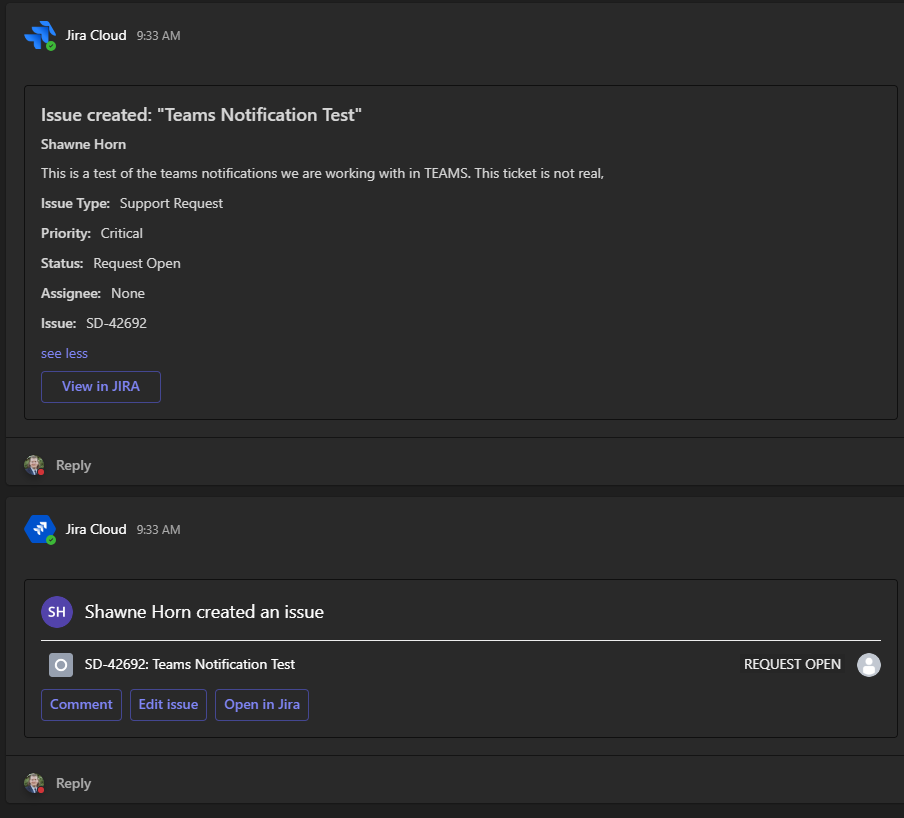Click the 'Issue created: "Teams Notification Test"' heading

[x=201, y=115]
